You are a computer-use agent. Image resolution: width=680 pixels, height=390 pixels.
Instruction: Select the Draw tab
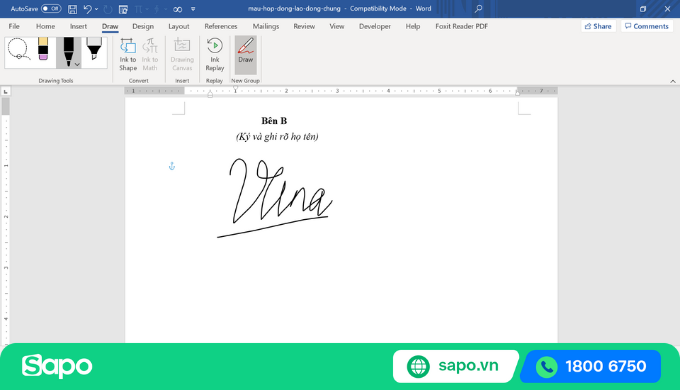(x=110, y=26)
